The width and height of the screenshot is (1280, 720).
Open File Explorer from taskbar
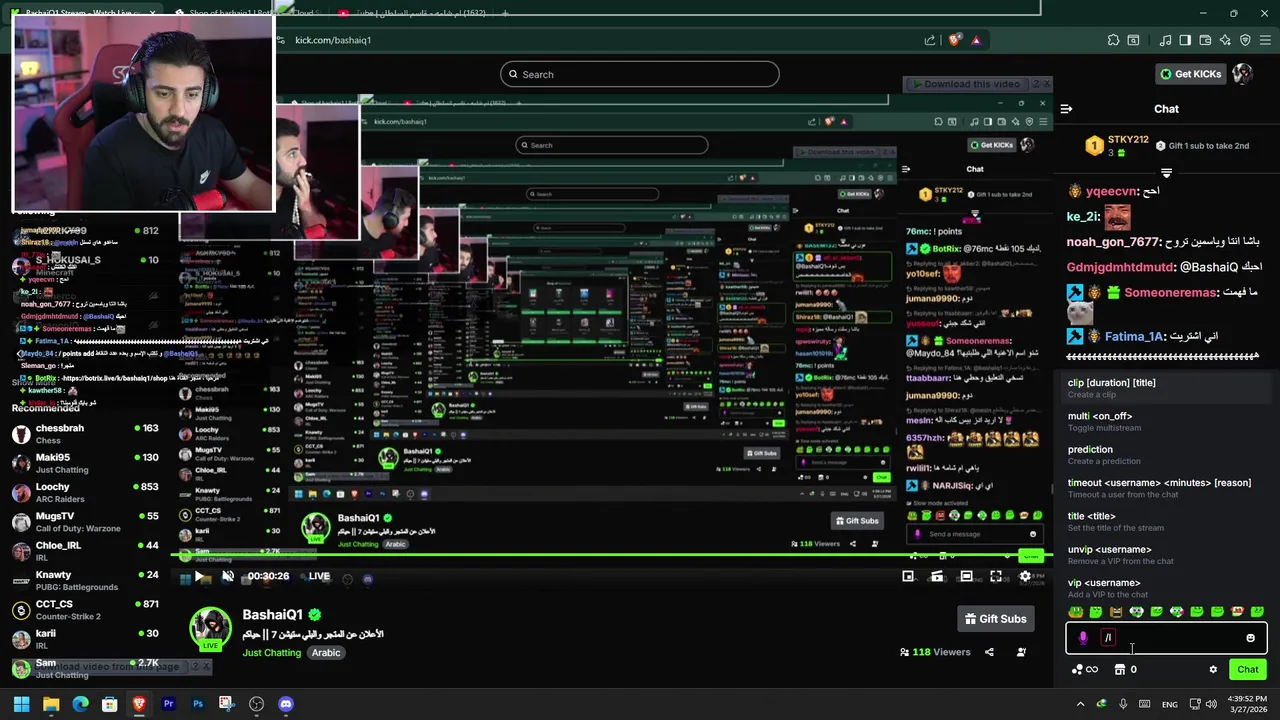[51, 704]
